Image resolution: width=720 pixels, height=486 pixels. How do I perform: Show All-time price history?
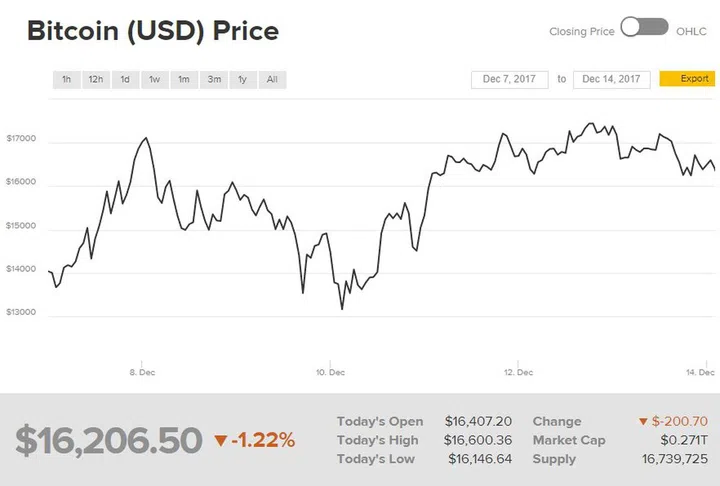point(272,80)
